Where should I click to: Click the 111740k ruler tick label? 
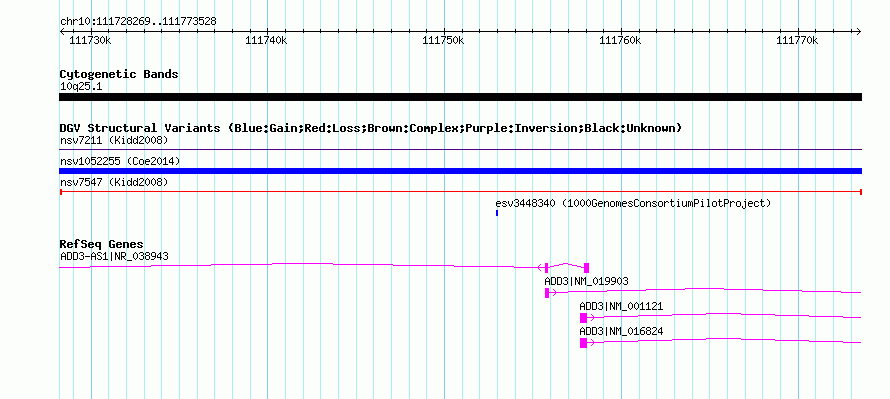(x=267, y=40)
